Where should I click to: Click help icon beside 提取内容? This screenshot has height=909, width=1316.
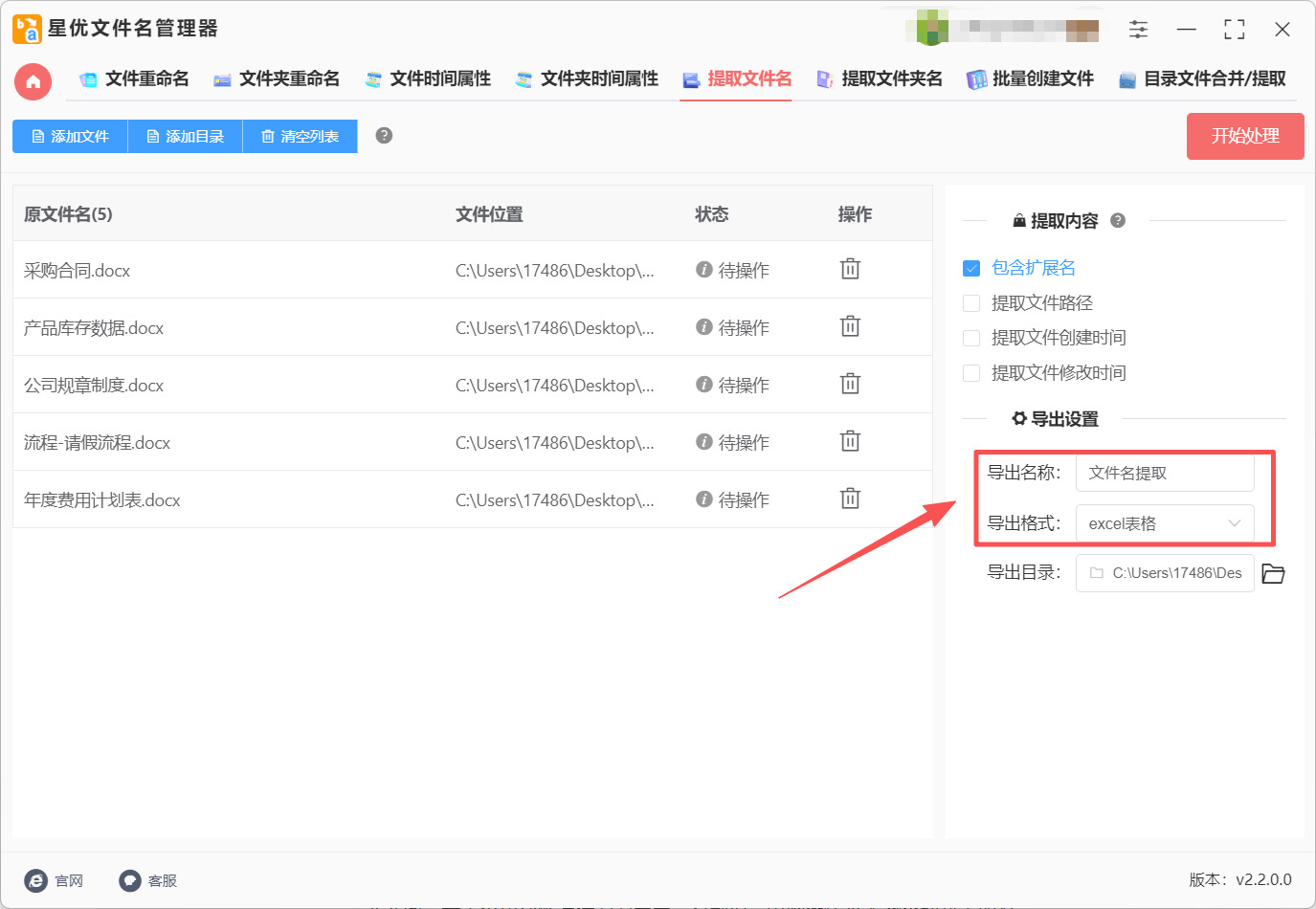pos(1118,221)
